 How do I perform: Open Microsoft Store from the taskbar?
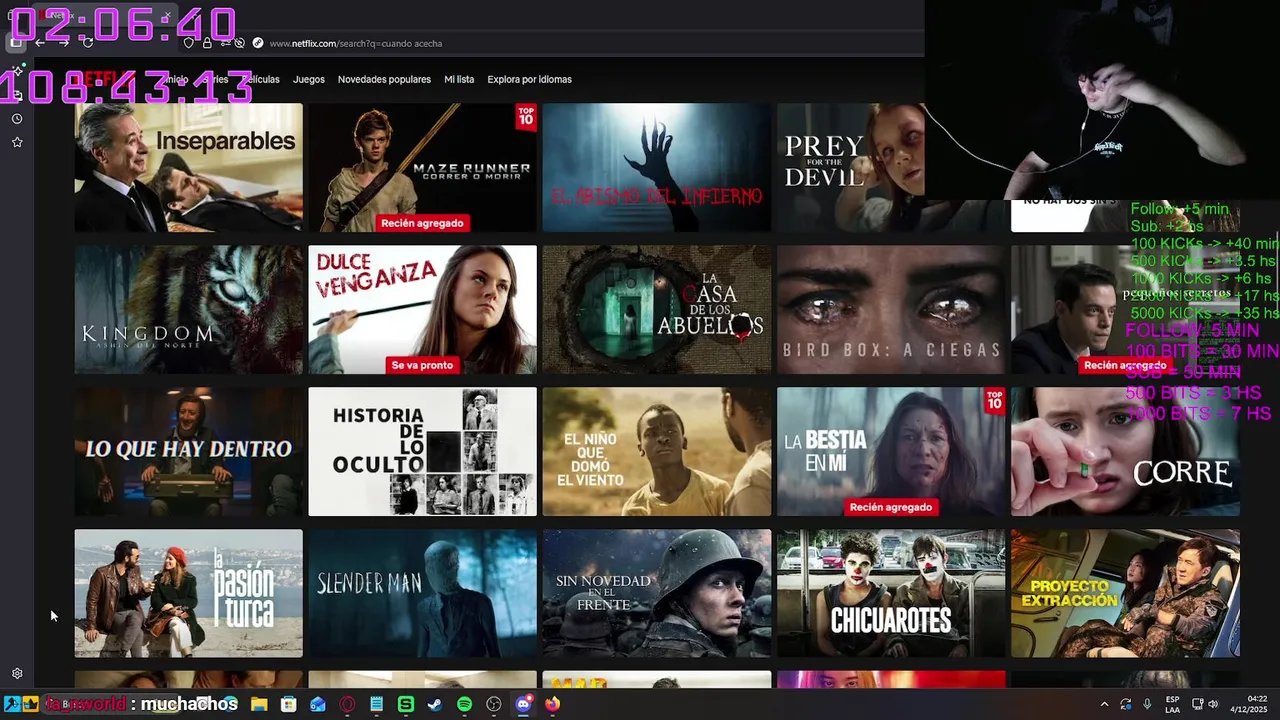[x=288, y=704]
